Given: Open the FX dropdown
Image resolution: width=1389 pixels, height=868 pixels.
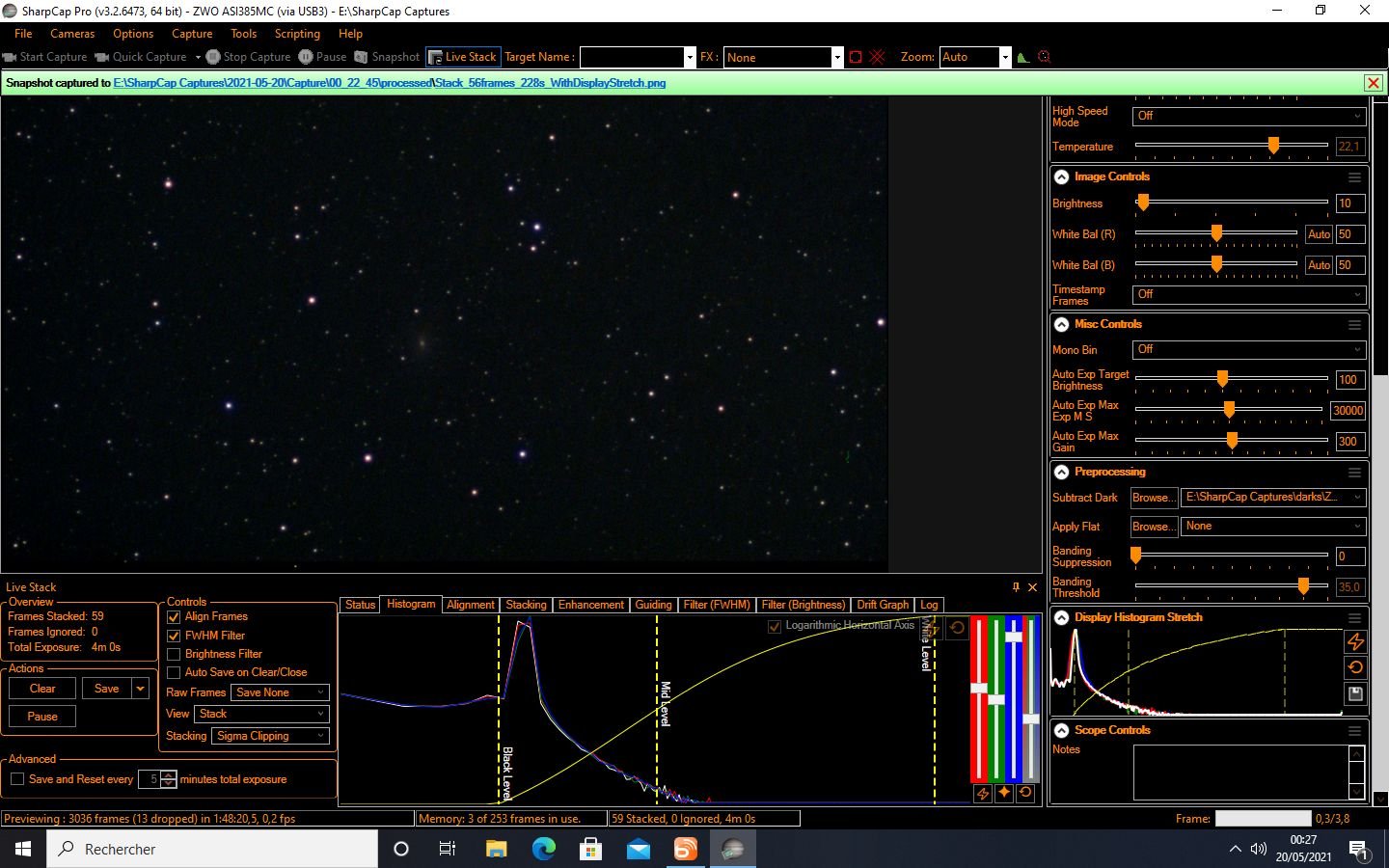Looking at the screenshot, I should coord(783,57).
